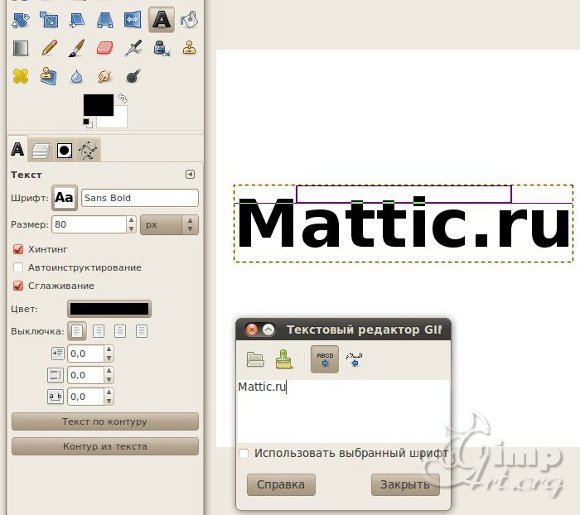Image resolution: width=580 pixels, height=515 pixels.
Task: Decrease font size with down arrow
Action: coord(131,229)
